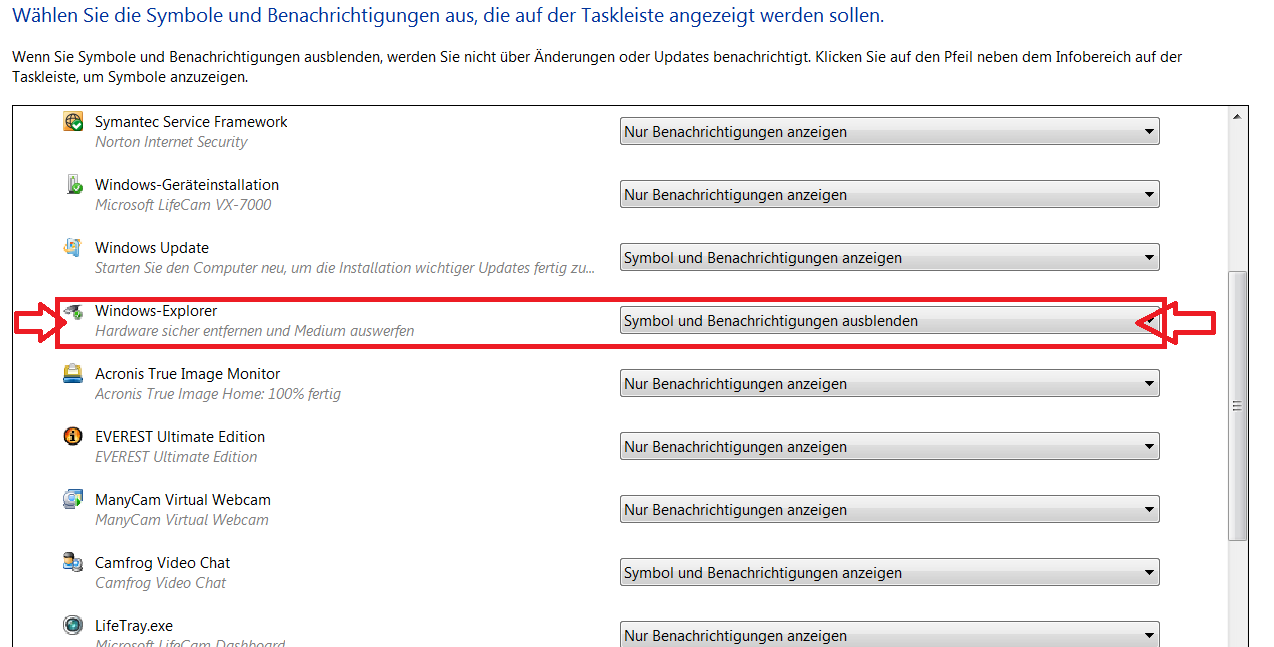Select the 'Windows-Geräteinstallation' label
This screenshot has height=647, width=1274.
(x=187, y=185)
